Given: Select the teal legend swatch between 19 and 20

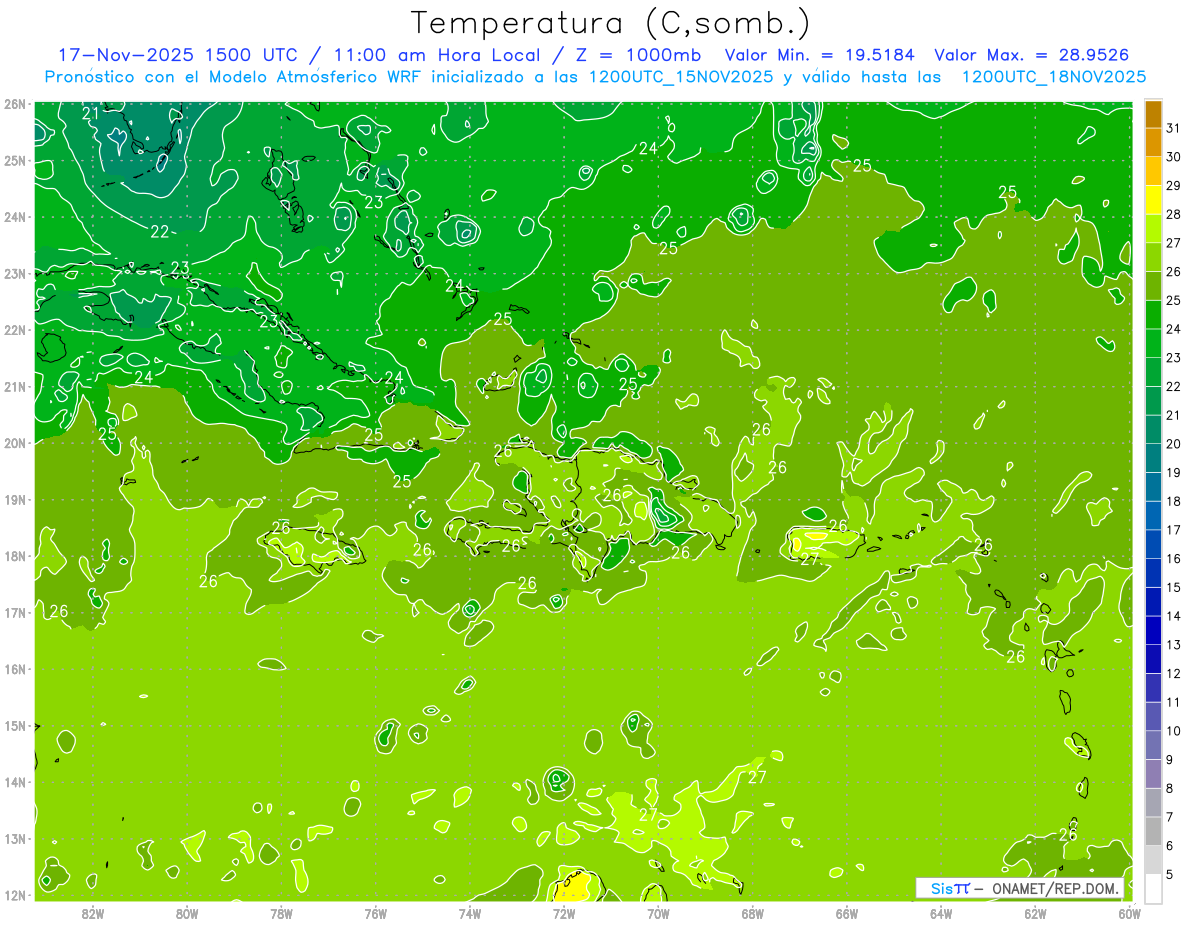Looking at the screenshot, I should 1153,458.
